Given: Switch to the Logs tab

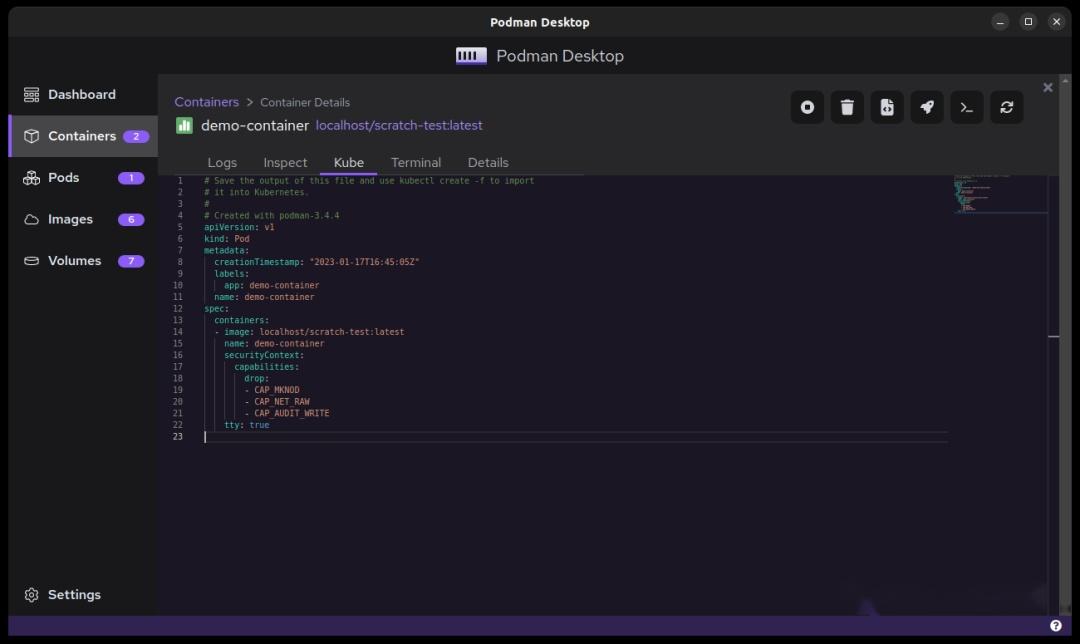Looking at the screenshot, I should [x=222, y=162].
